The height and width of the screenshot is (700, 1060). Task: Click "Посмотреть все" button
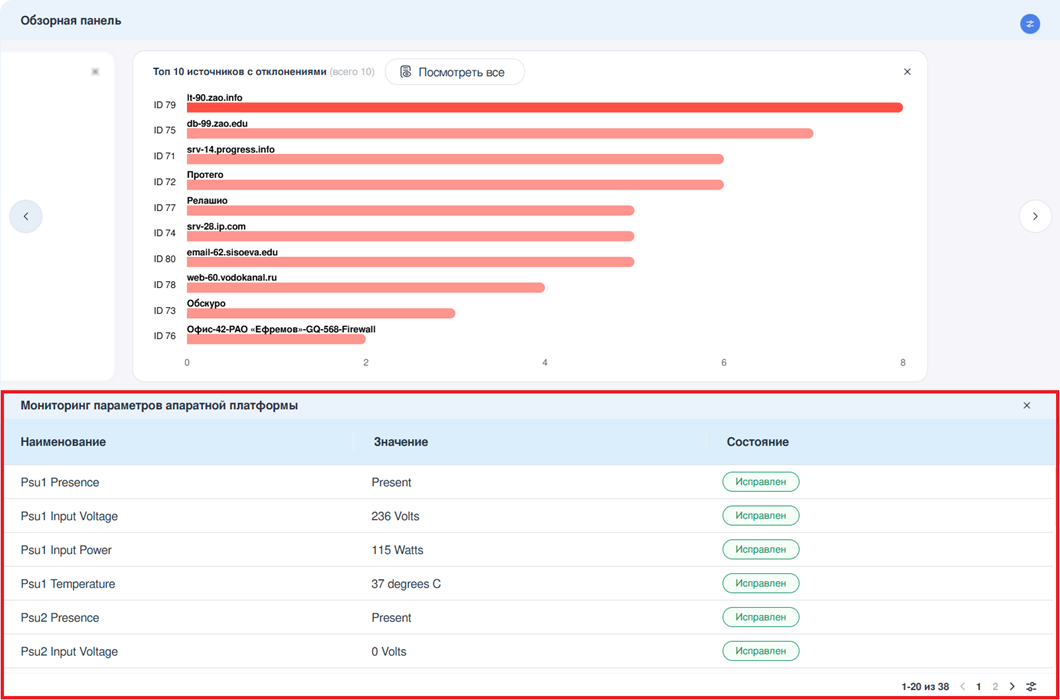point(454,72)
